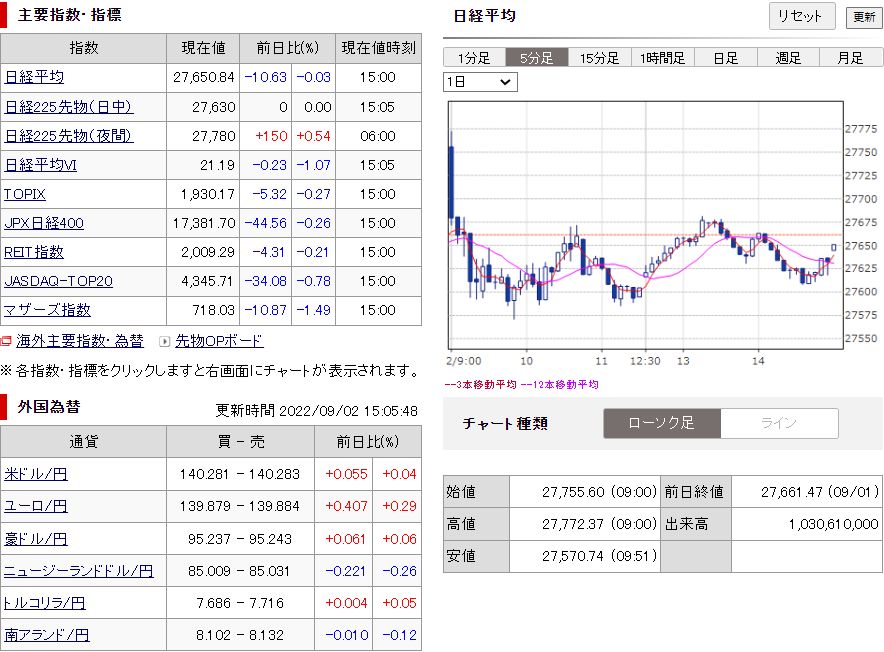Open the 日経平均VI link
The height and width of the screenshot is (652, 884).
click(x=40, y=165)
